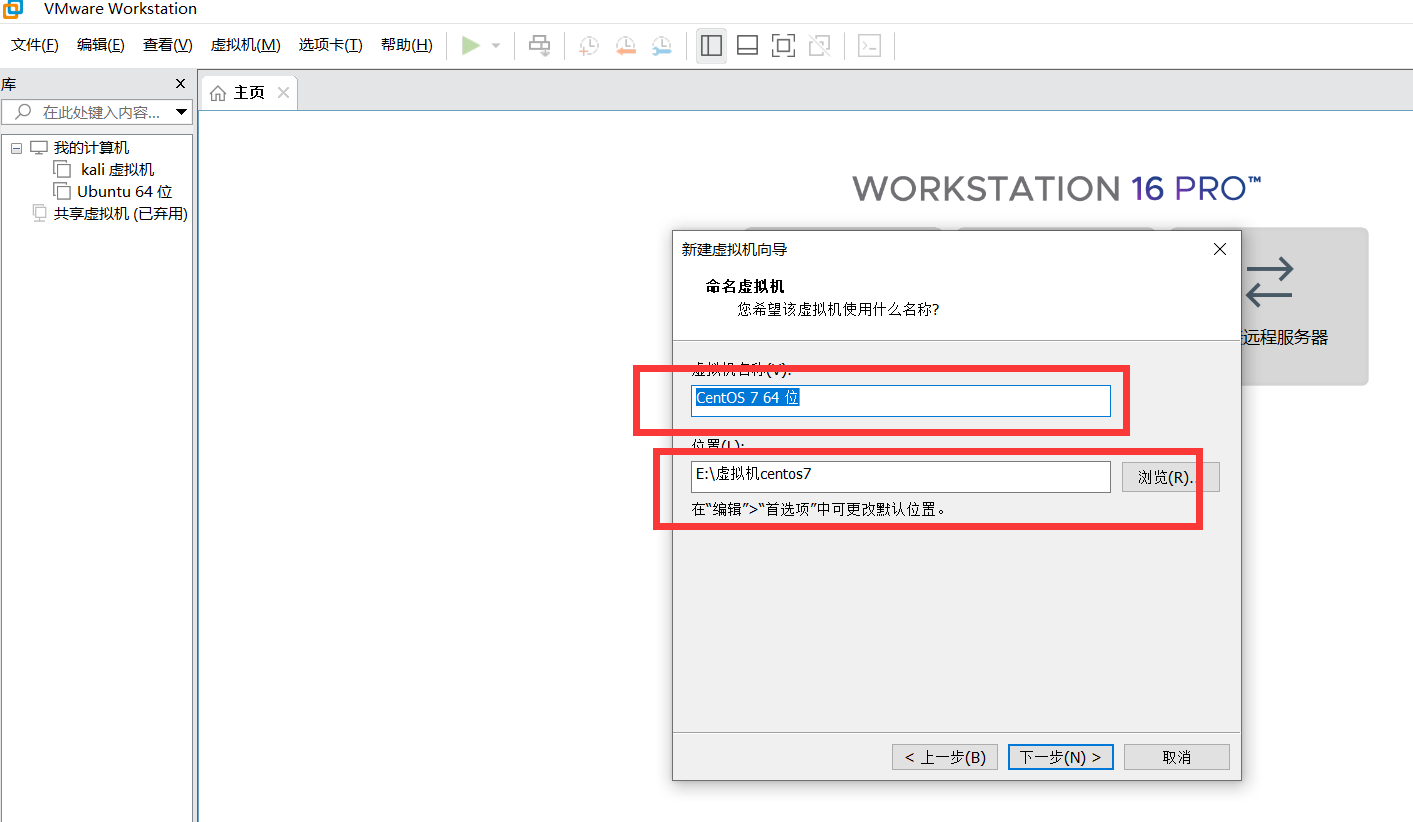Click the location field with E:\虚拟机centos7

(900, 476)
